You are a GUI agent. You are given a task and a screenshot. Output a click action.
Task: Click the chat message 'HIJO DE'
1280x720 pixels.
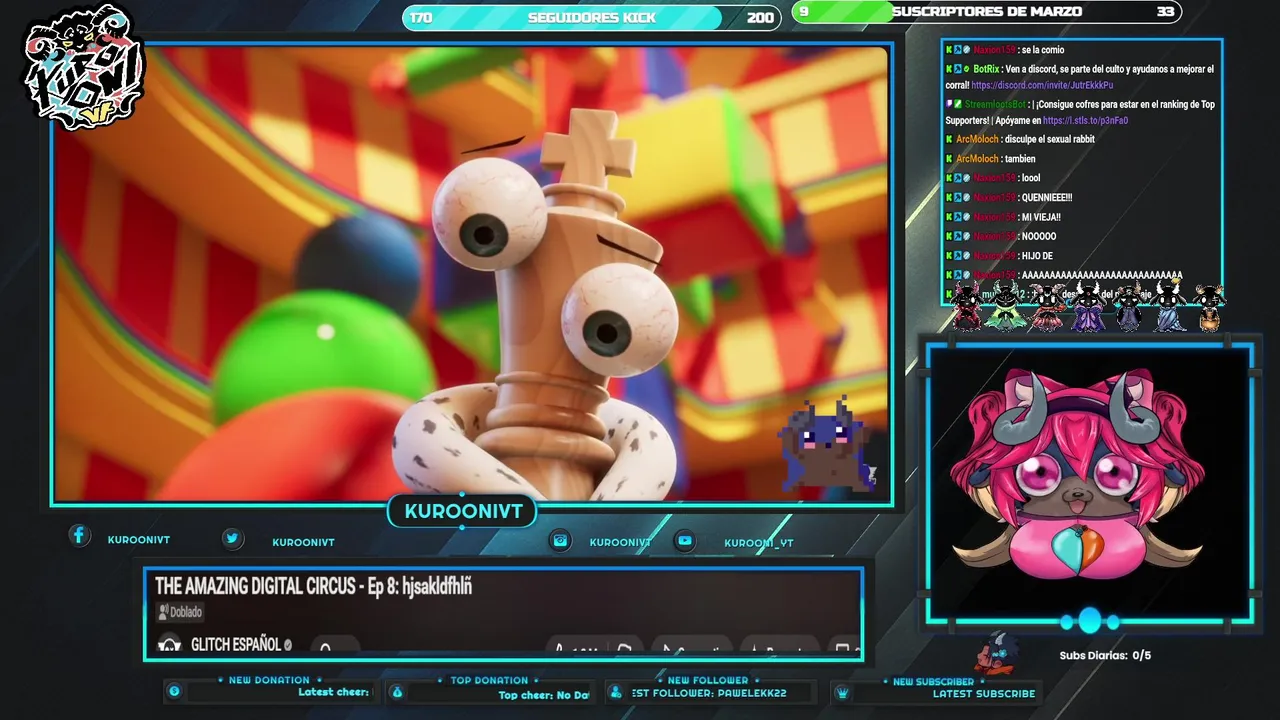click(1037, 256)
